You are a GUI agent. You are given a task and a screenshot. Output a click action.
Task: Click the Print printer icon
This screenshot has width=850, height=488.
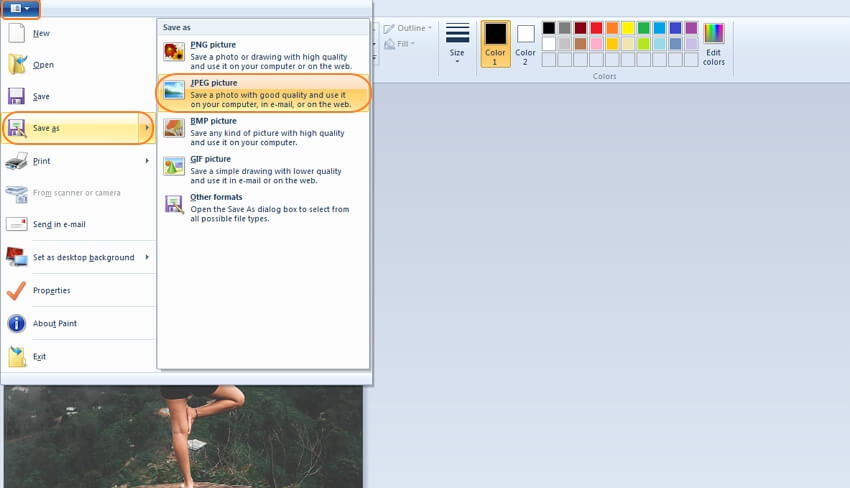click(17, 161)
